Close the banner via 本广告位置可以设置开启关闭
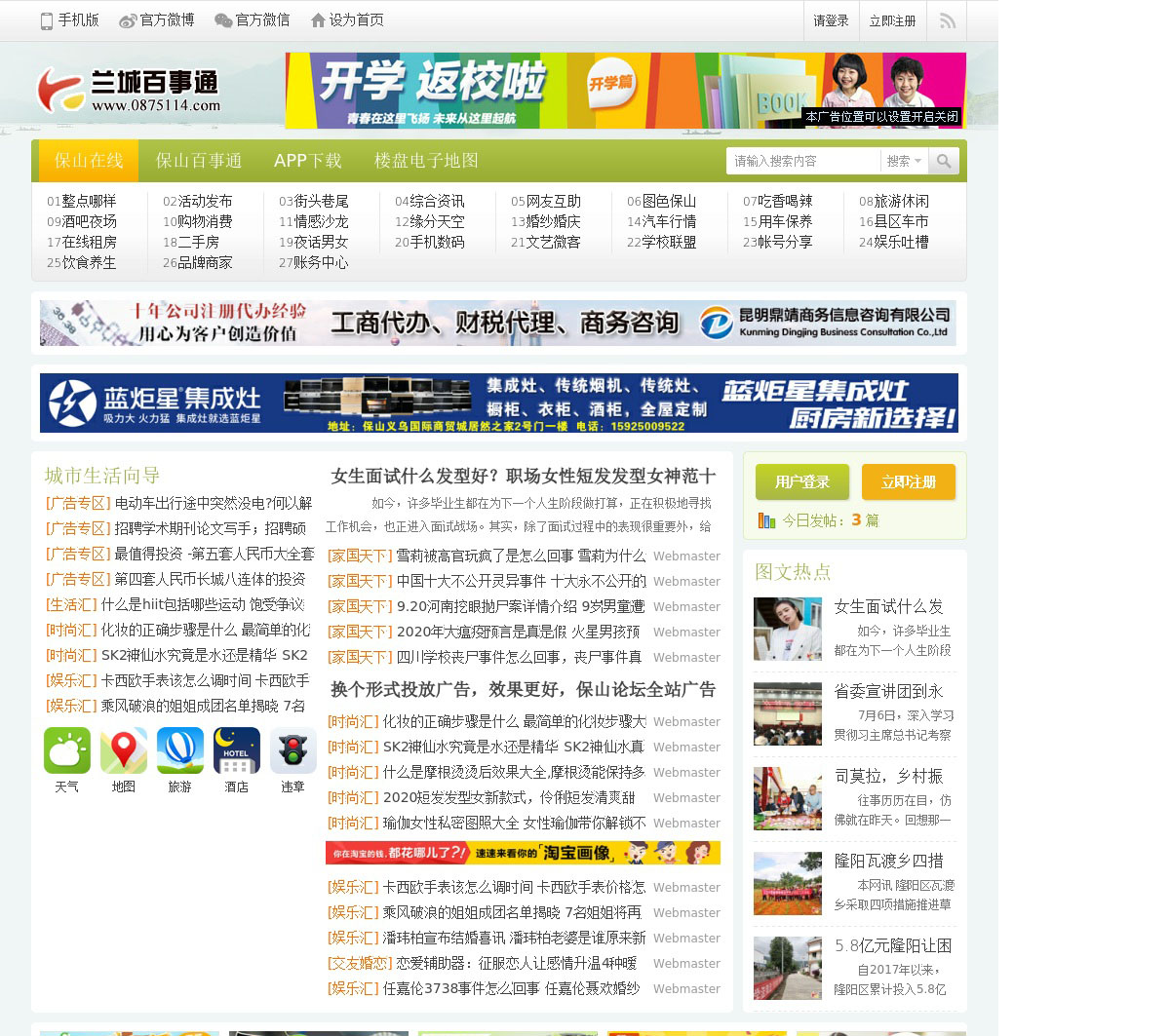This screenshot has height=1036, width=1170. click(x=881, y=117)
